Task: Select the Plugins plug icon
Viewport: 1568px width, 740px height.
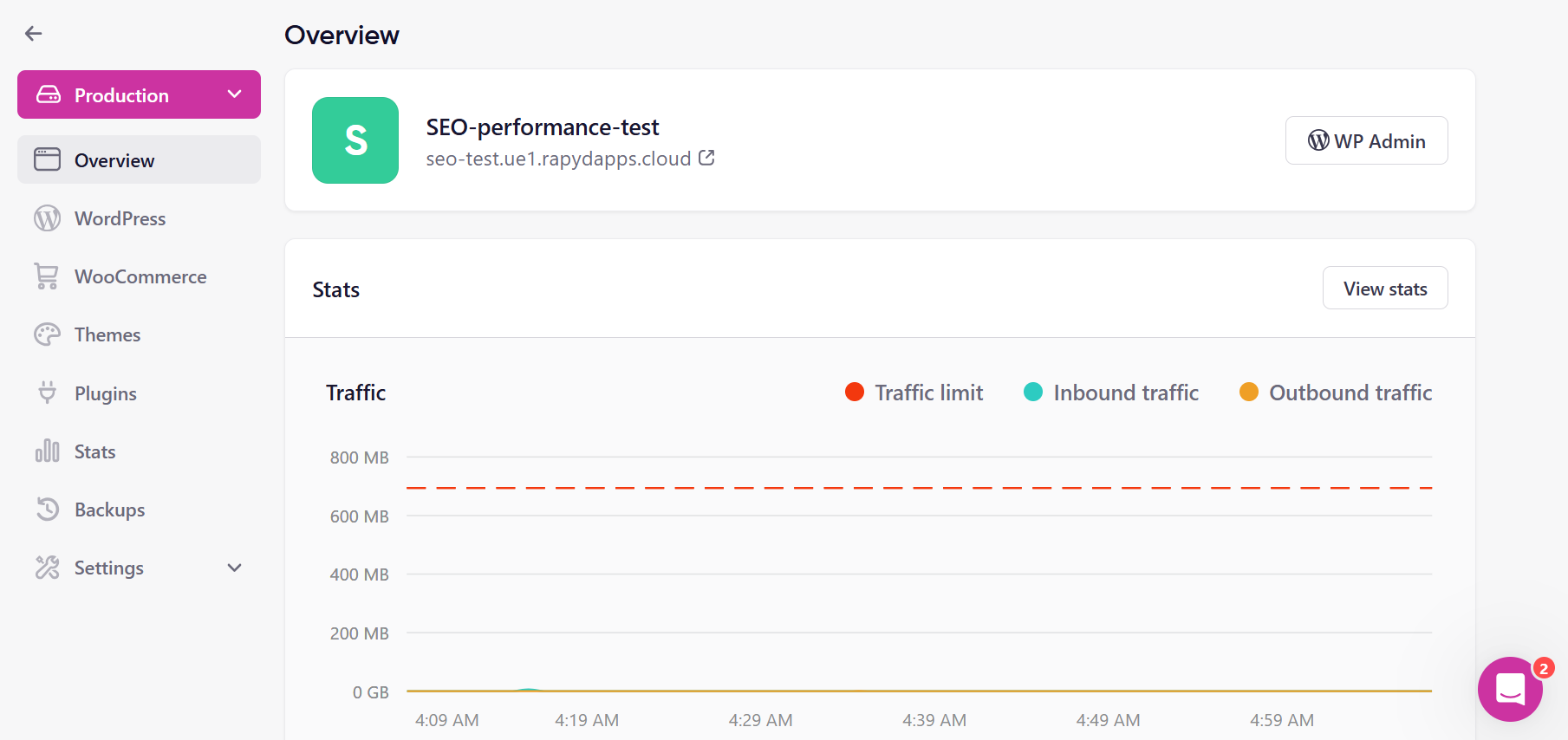Action: click(48, 393)
